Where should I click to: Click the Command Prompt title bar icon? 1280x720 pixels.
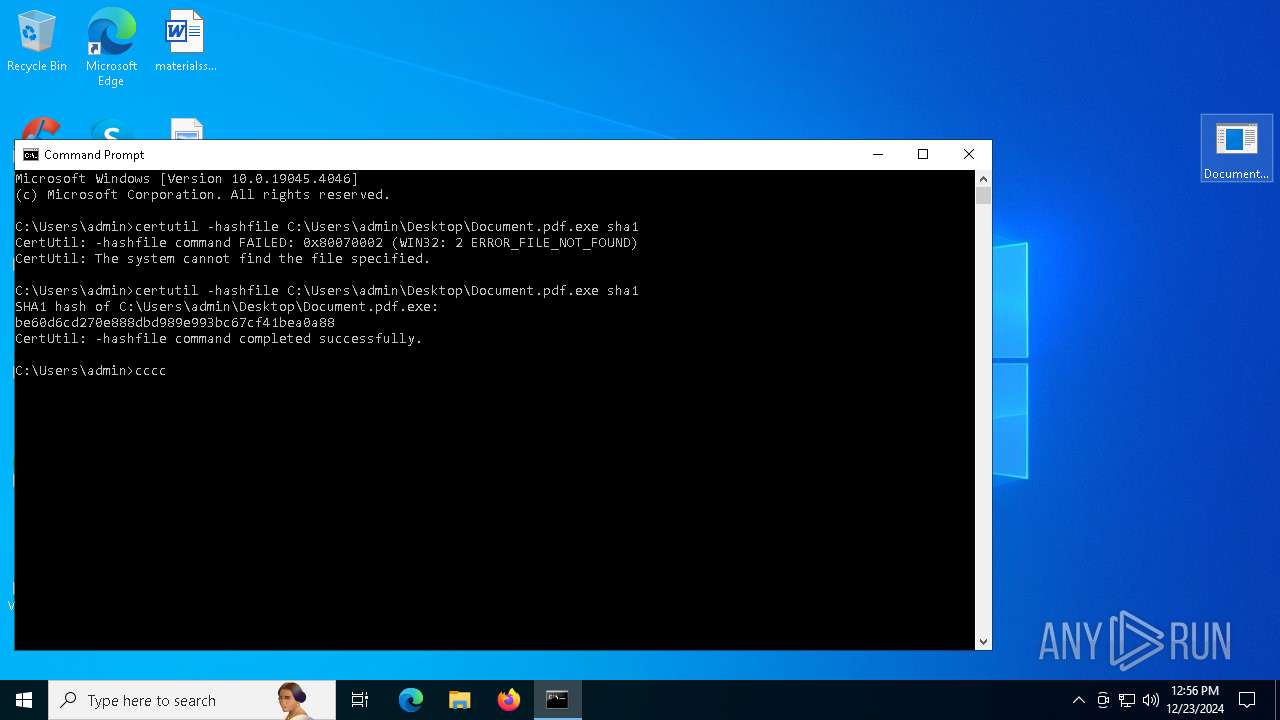point(31,155)
